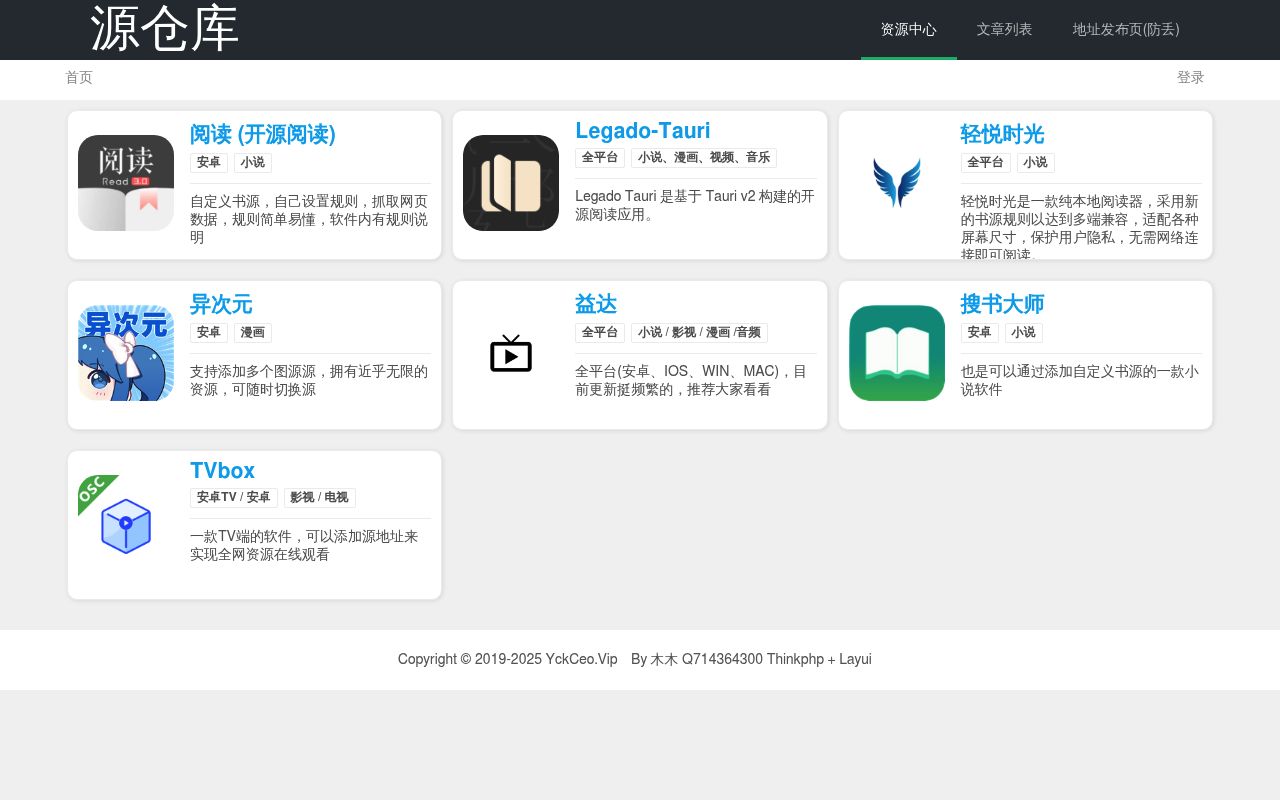Click the 安卓TV / 安卓 tag

click(234, 498)
